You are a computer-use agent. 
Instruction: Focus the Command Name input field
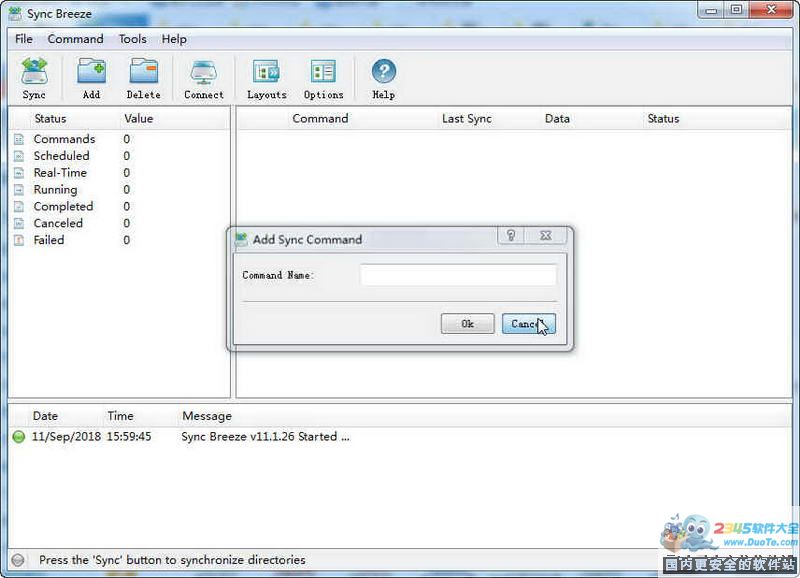click(x=458, y=275)
